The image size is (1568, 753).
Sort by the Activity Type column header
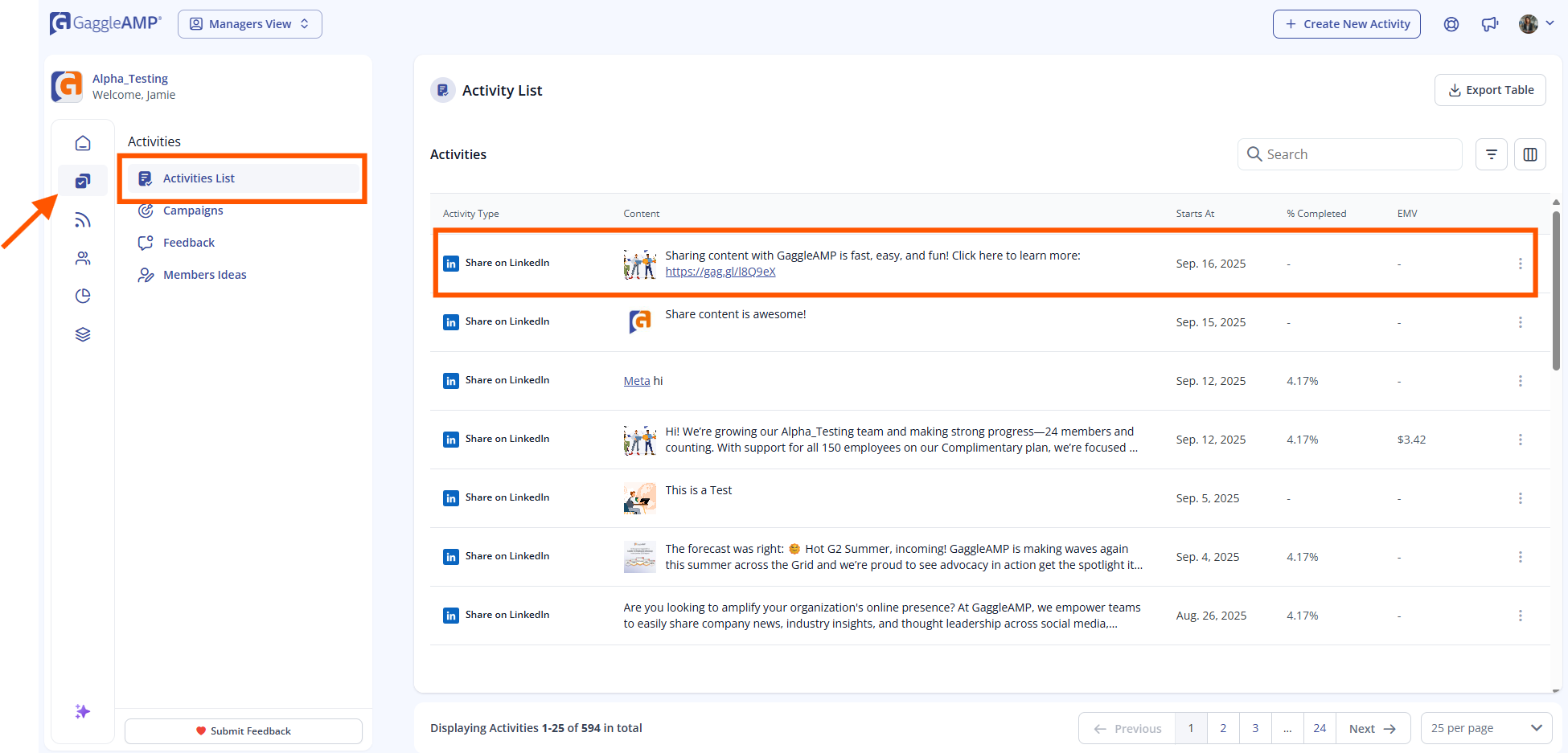pos(471,214)
